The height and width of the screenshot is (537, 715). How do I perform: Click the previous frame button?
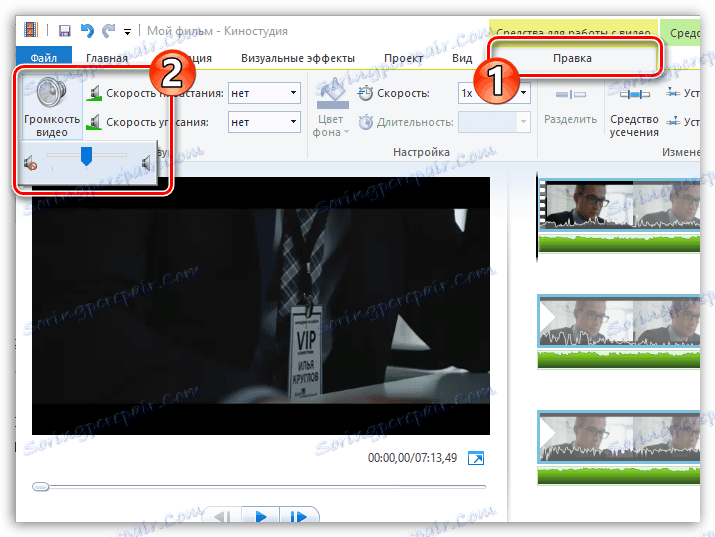tap(222, 516)
